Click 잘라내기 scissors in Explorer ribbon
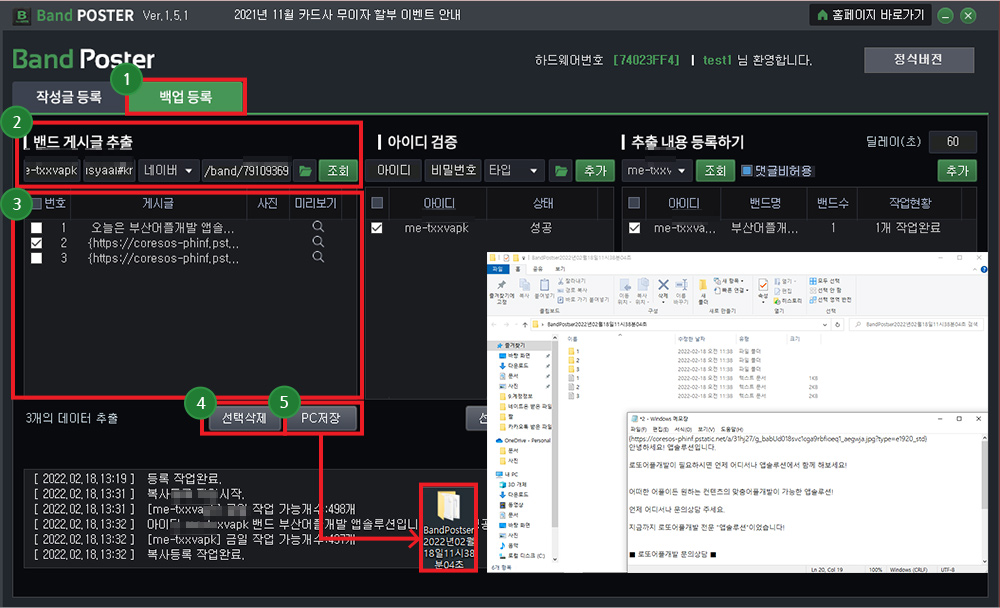 (x=571, y=281)
